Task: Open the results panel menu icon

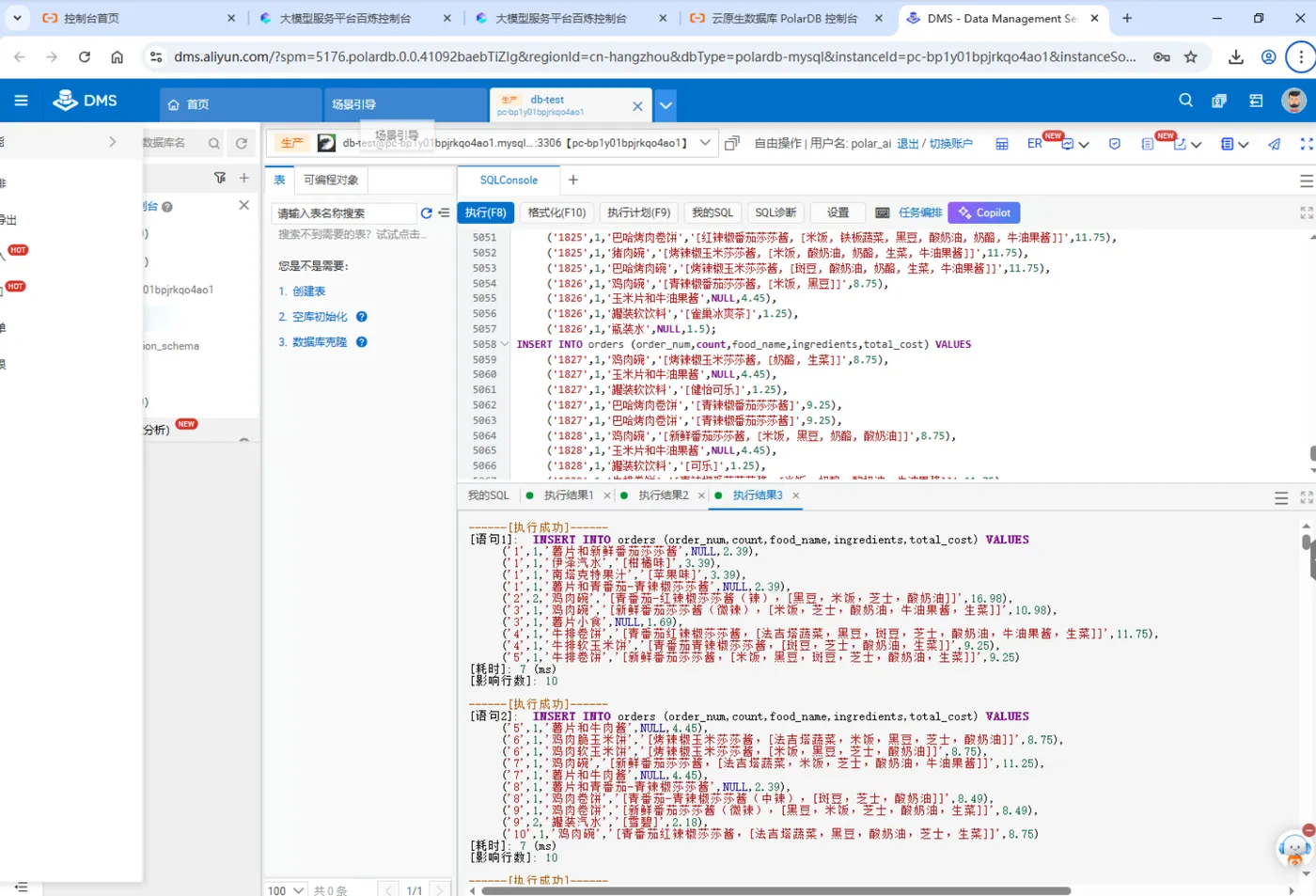Action: point(1281,498)
